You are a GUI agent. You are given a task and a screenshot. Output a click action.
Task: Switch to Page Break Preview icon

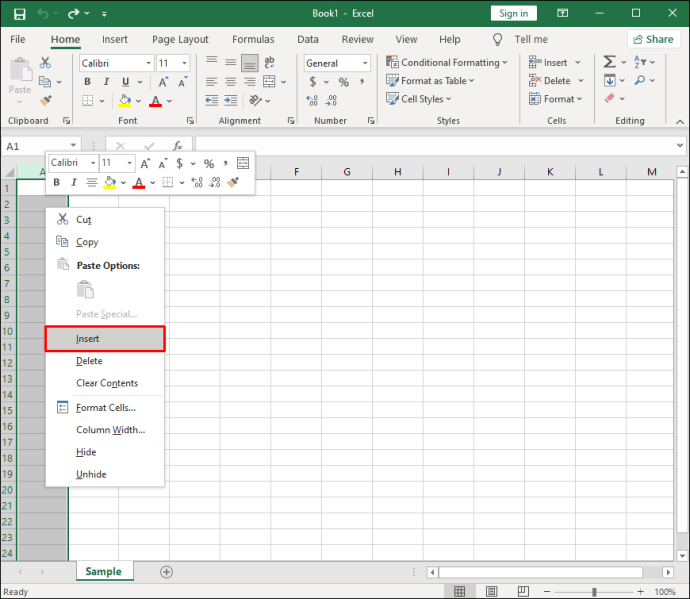pos(523,591)
